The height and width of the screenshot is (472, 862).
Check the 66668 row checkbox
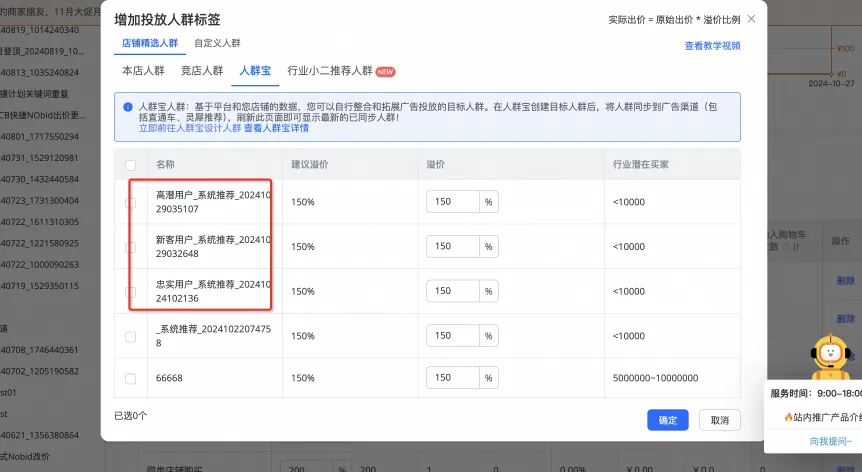tap(131, 379)
